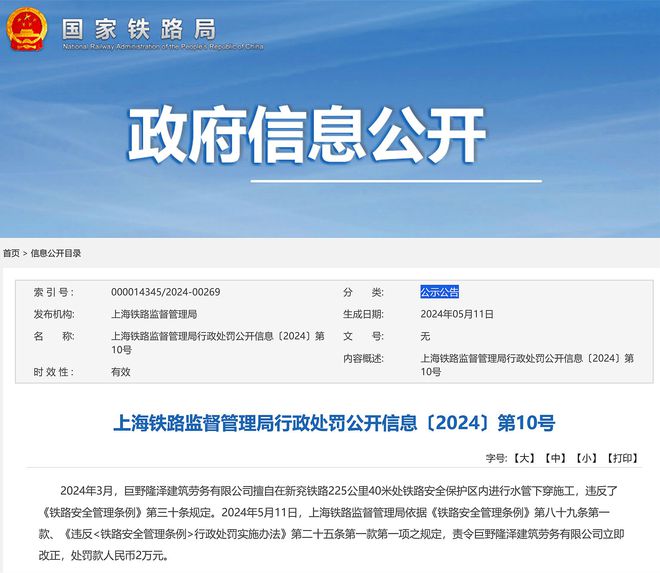The width and height of the screenshot is (660, 573).
Task: Click the English subtitle National Railway Administration
Action: tap(163, 46)
